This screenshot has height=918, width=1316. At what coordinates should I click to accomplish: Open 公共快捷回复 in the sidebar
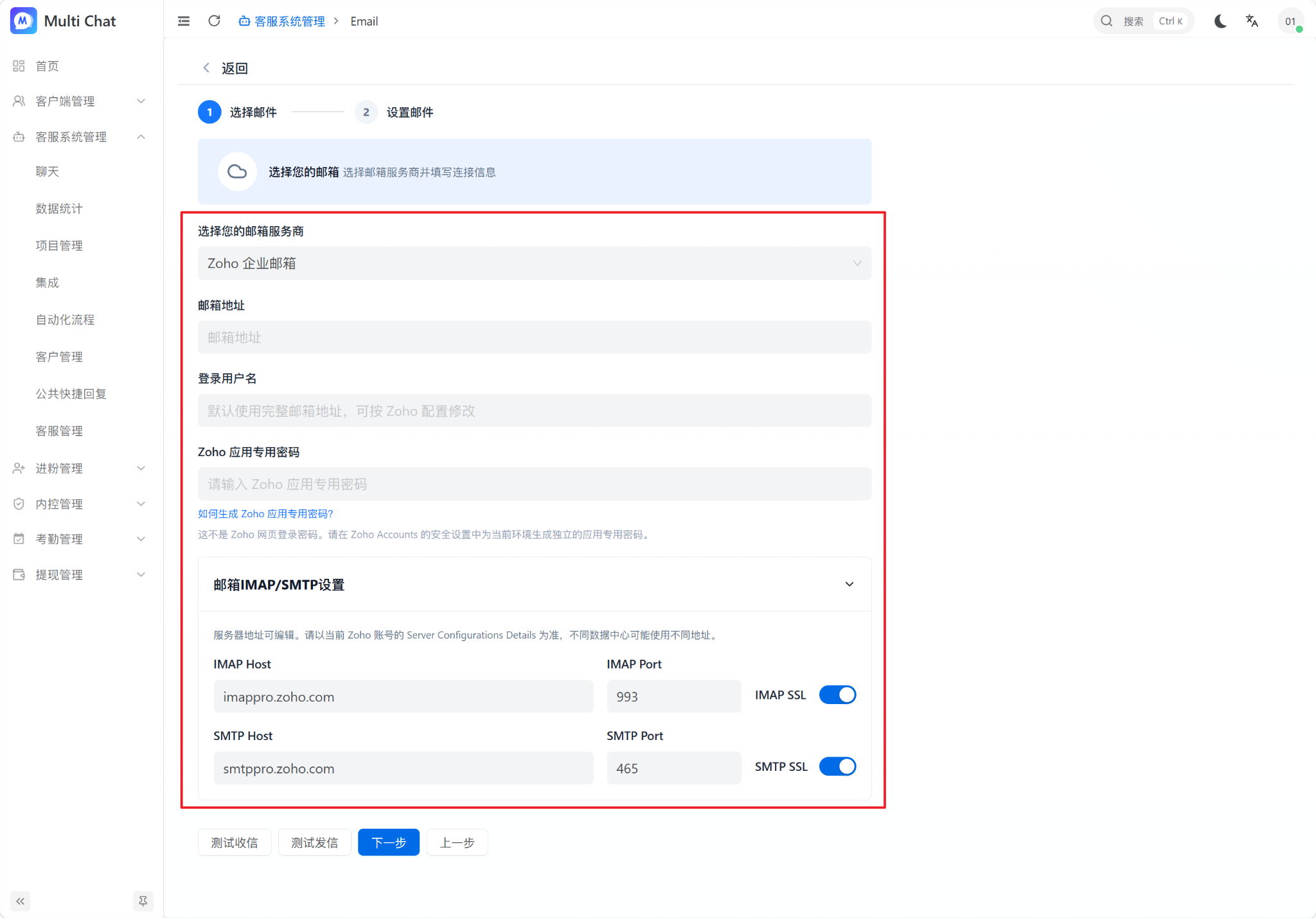pos(71,394)
